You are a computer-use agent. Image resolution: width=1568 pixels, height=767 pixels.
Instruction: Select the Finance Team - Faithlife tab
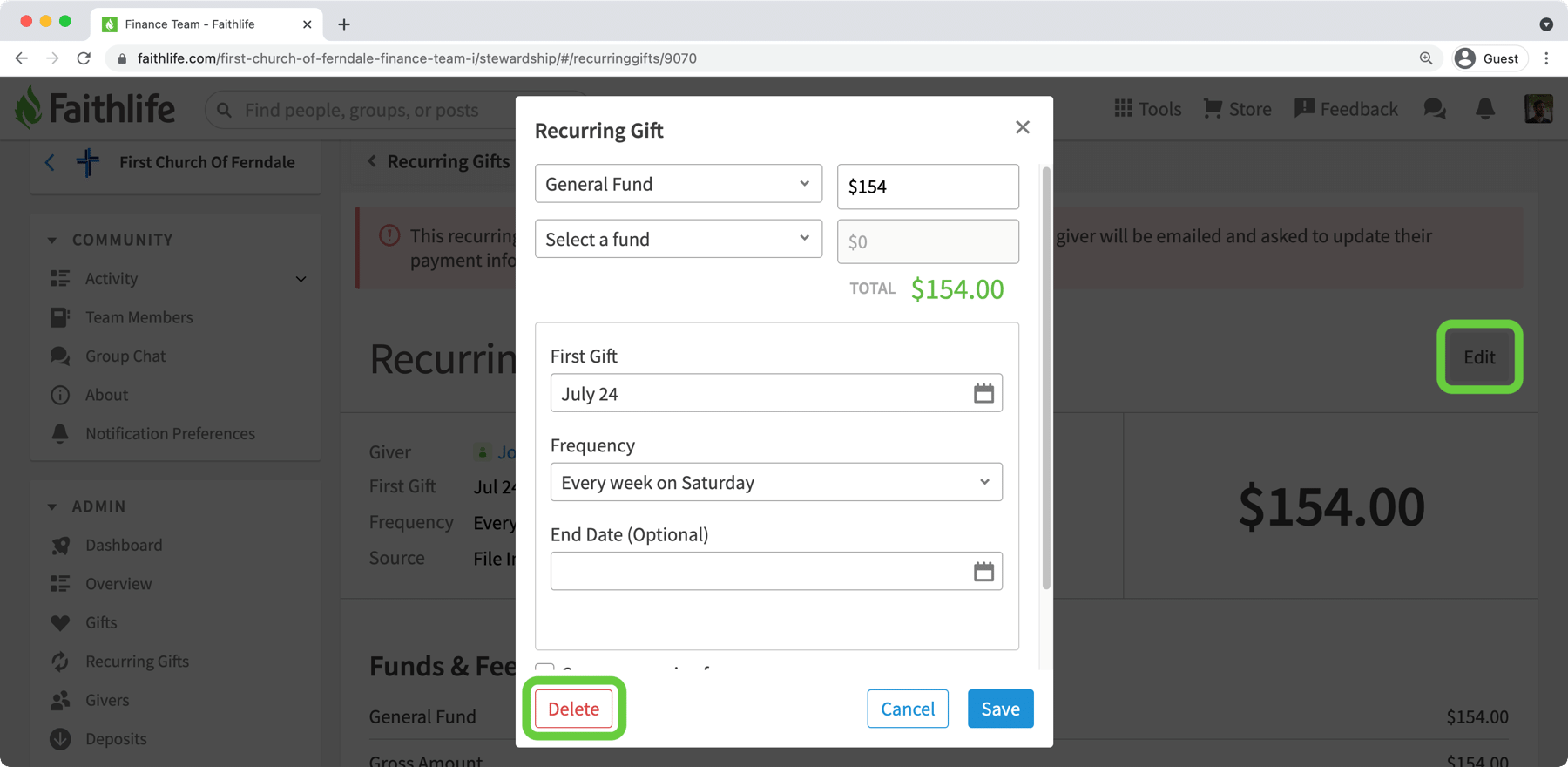206,24
